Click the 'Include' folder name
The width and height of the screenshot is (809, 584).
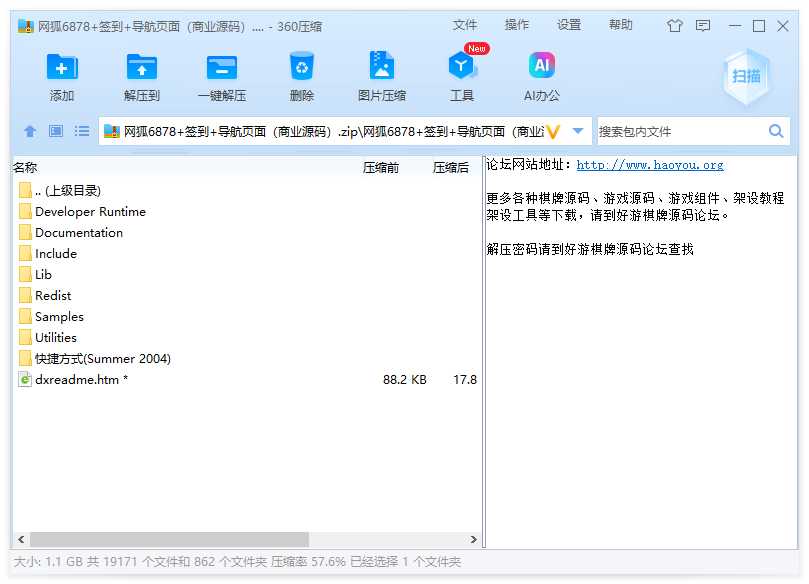point(56,254)
